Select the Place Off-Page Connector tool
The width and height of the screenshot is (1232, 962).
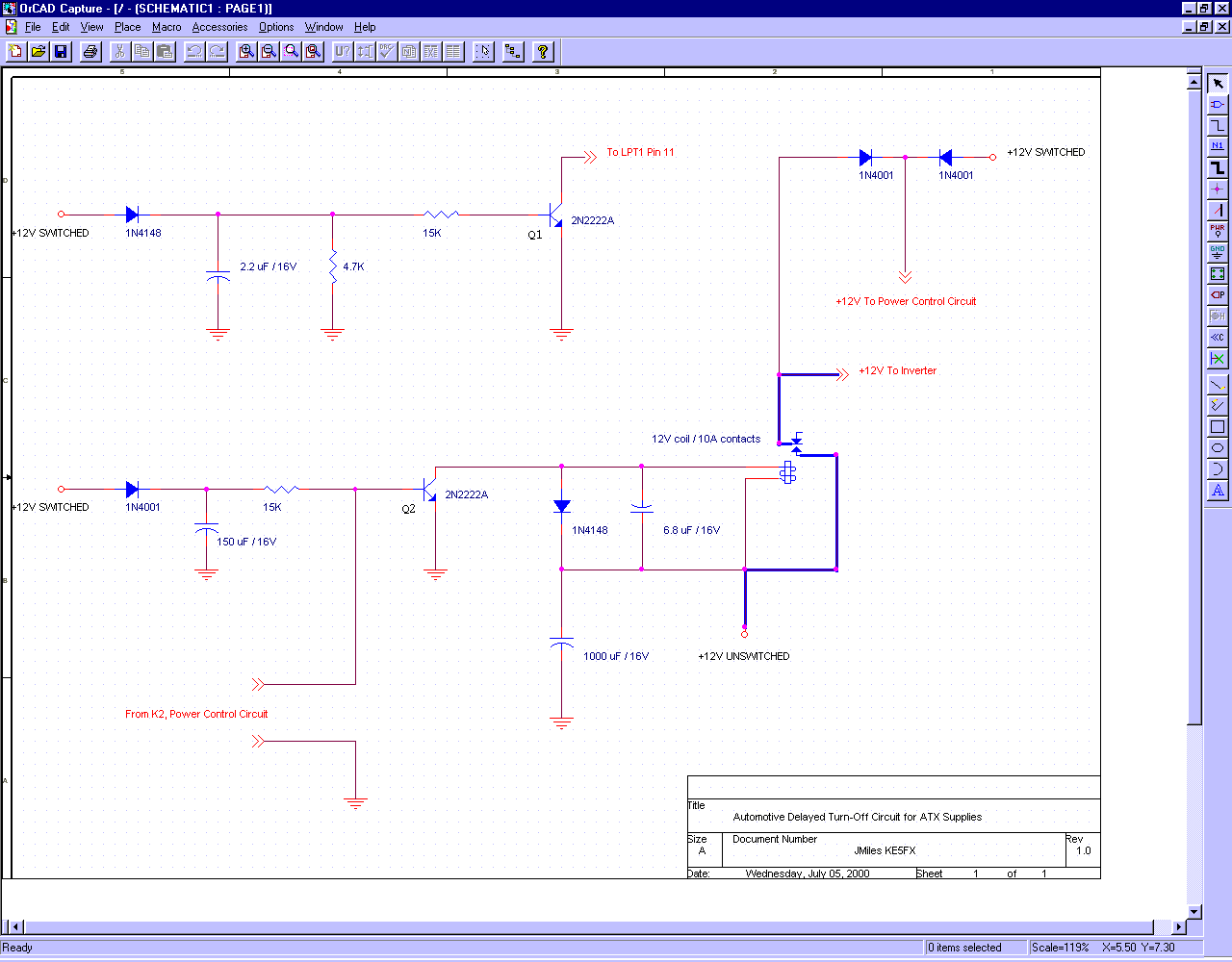pos(1218,337)
